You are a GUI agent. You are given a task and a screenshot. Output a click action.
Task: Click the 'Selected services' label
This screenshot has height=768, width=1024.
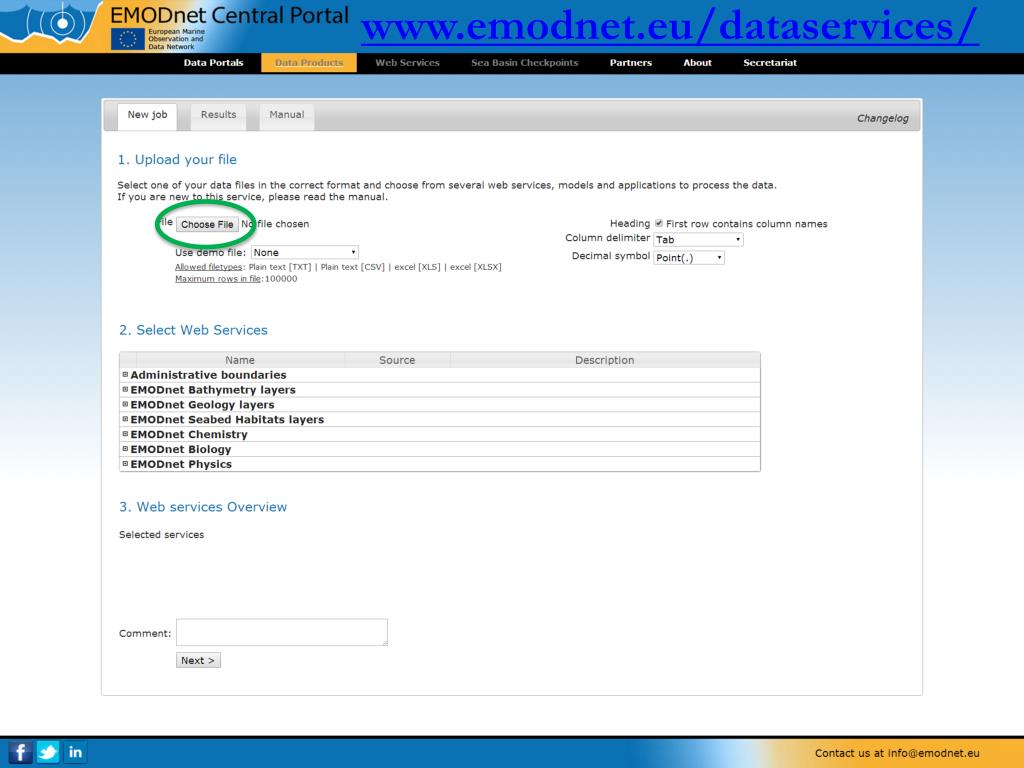[x=161, y=534]
